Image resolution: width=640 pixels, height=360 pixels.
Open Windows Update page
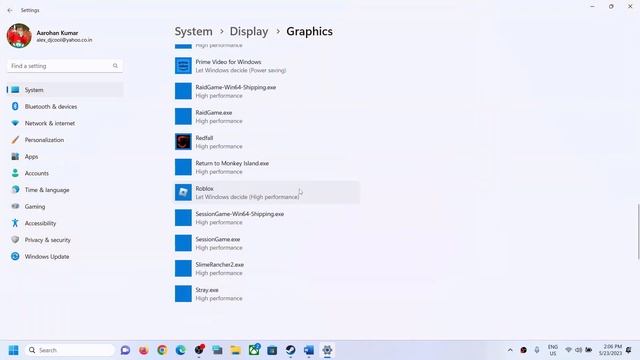(65, 257)
